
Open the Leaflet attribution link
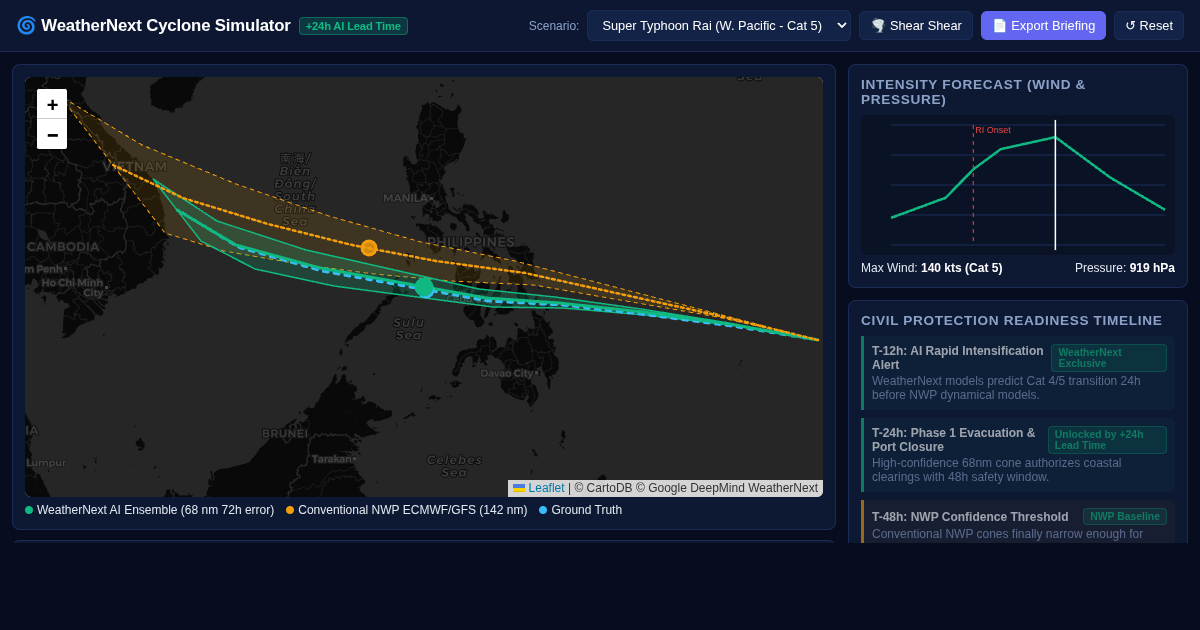point(539,488)
